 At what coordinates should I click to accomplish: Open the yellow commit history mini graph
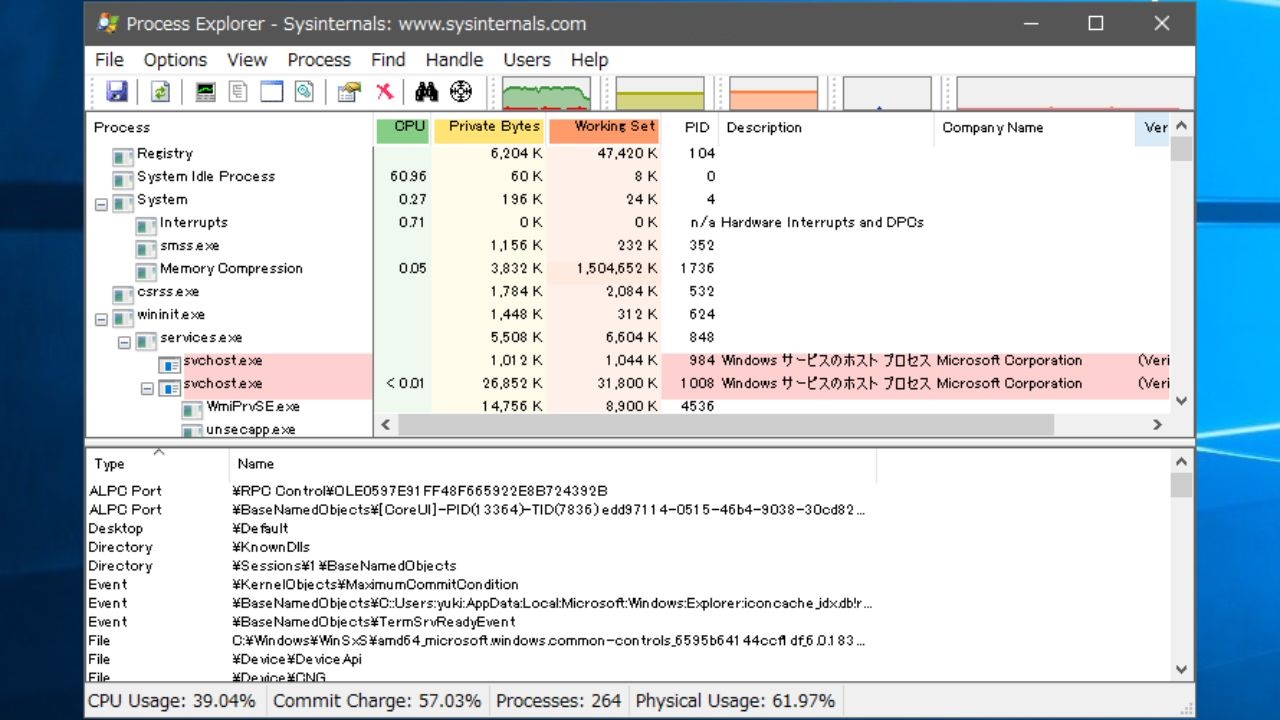pyautogui.click(x=660, y=94)
